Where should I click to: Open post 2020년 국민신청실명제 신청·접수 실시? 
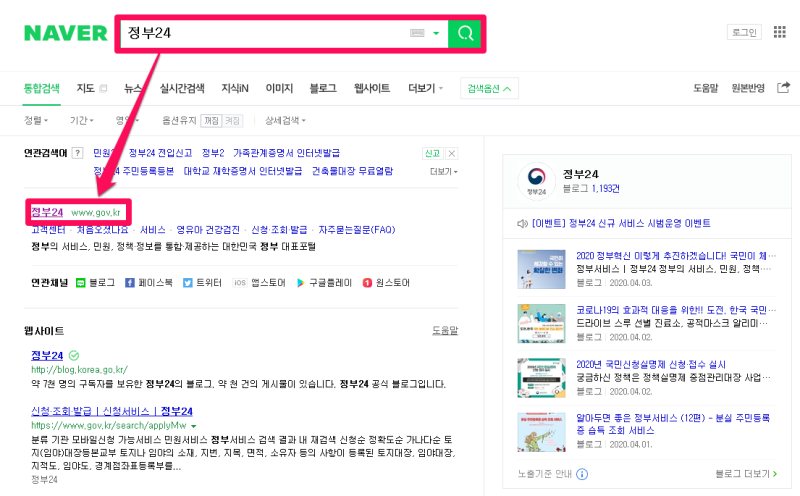pyautogui.click(x=651, y=364)
